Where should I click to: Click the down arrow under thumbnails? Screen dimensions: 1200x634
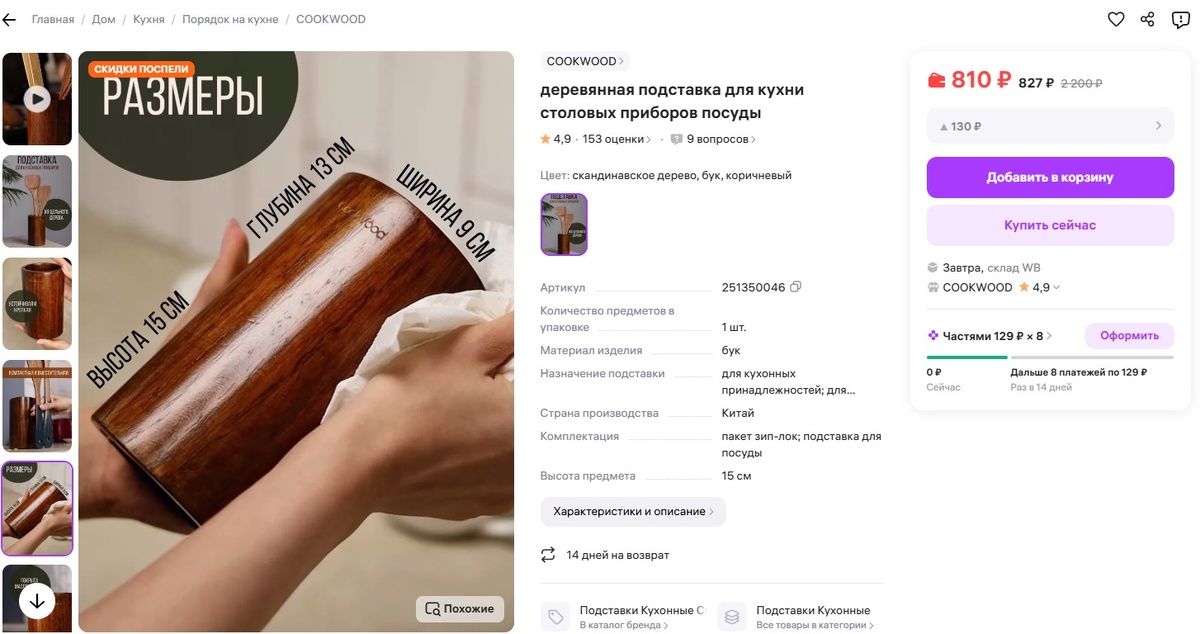(x=37, y=601)
